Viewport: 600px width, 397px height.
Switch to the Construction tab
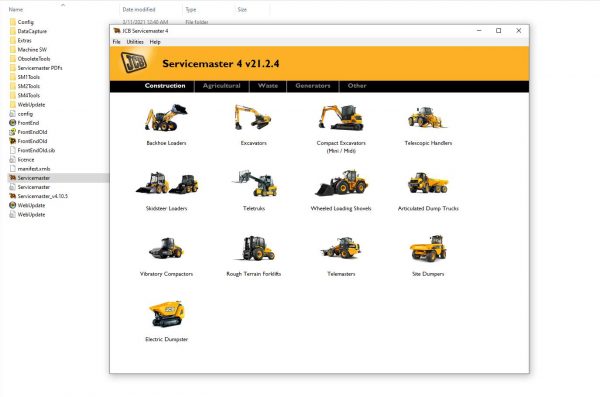pos(165,86)
